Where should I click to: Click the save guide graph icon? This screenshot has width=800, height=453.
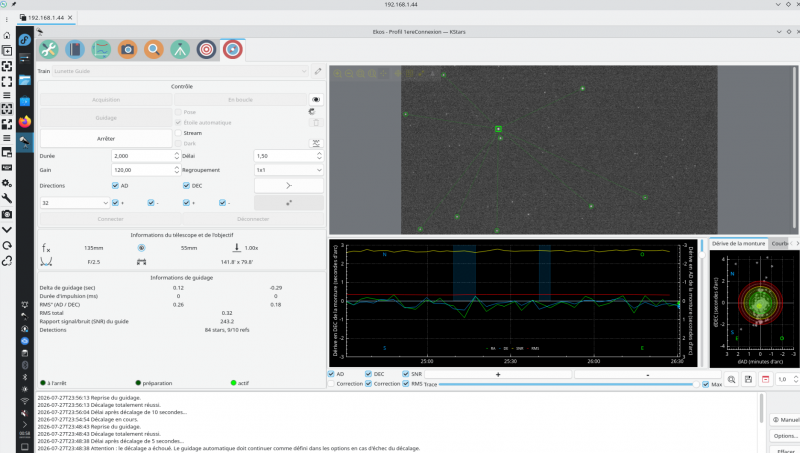coord(748,379)
